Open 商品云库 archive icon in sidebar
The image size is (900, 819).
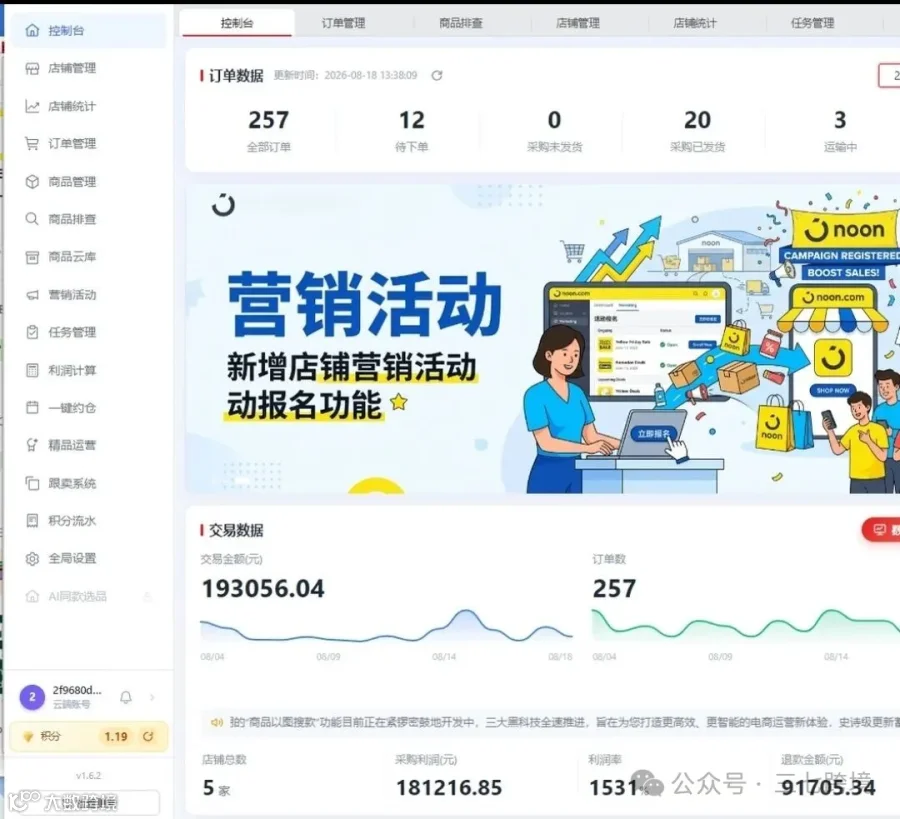click(x=33, y=257)
